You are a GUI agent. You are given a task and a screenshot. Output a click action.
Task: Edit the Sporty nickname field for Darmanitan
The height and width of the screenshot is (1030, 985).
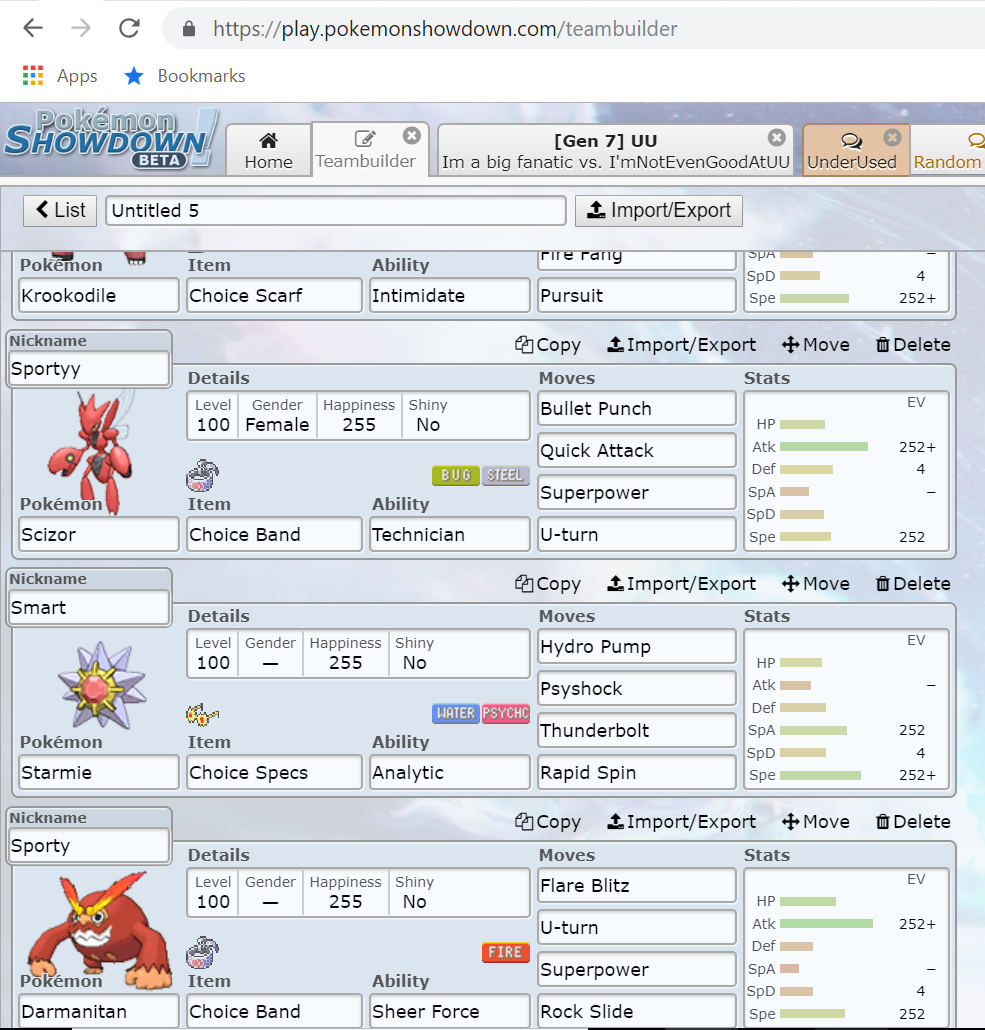89,845
